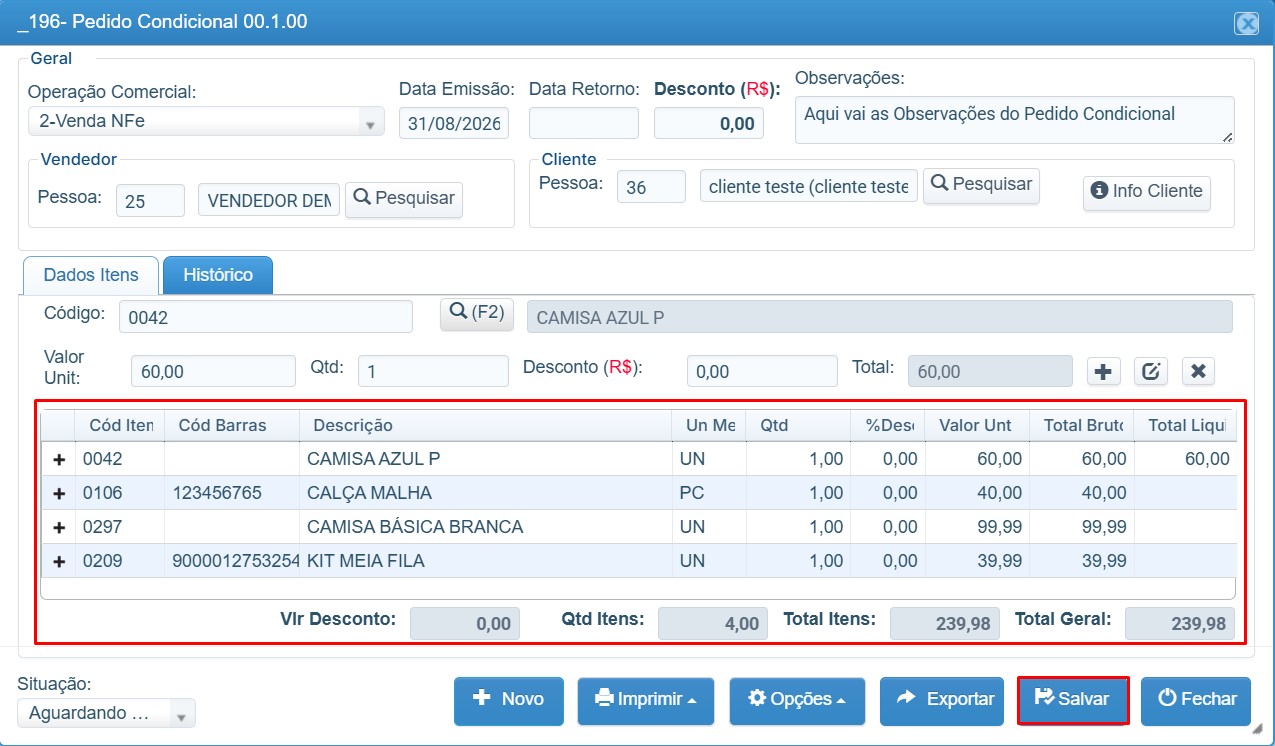Search for a Vendedor with Pesquisar

404,198
